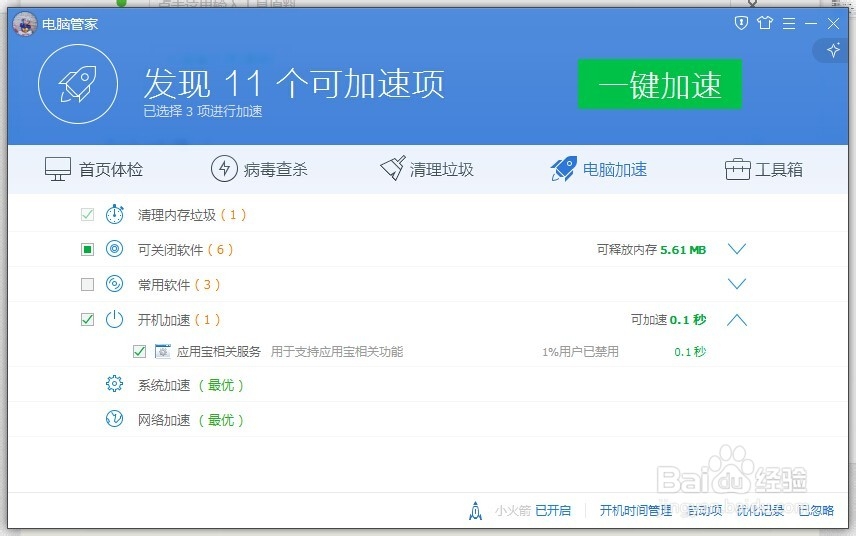Click the small rocket icon in bottom bar

[475, 510]
